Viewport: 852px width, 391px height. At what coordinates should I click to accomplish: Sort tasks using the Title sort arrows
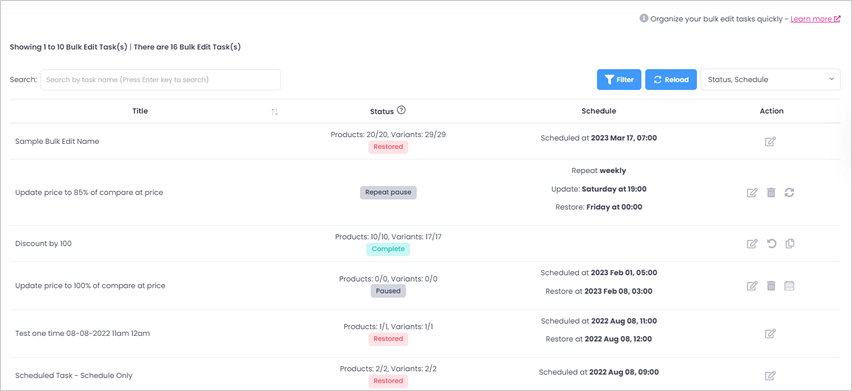pos(274,111)
